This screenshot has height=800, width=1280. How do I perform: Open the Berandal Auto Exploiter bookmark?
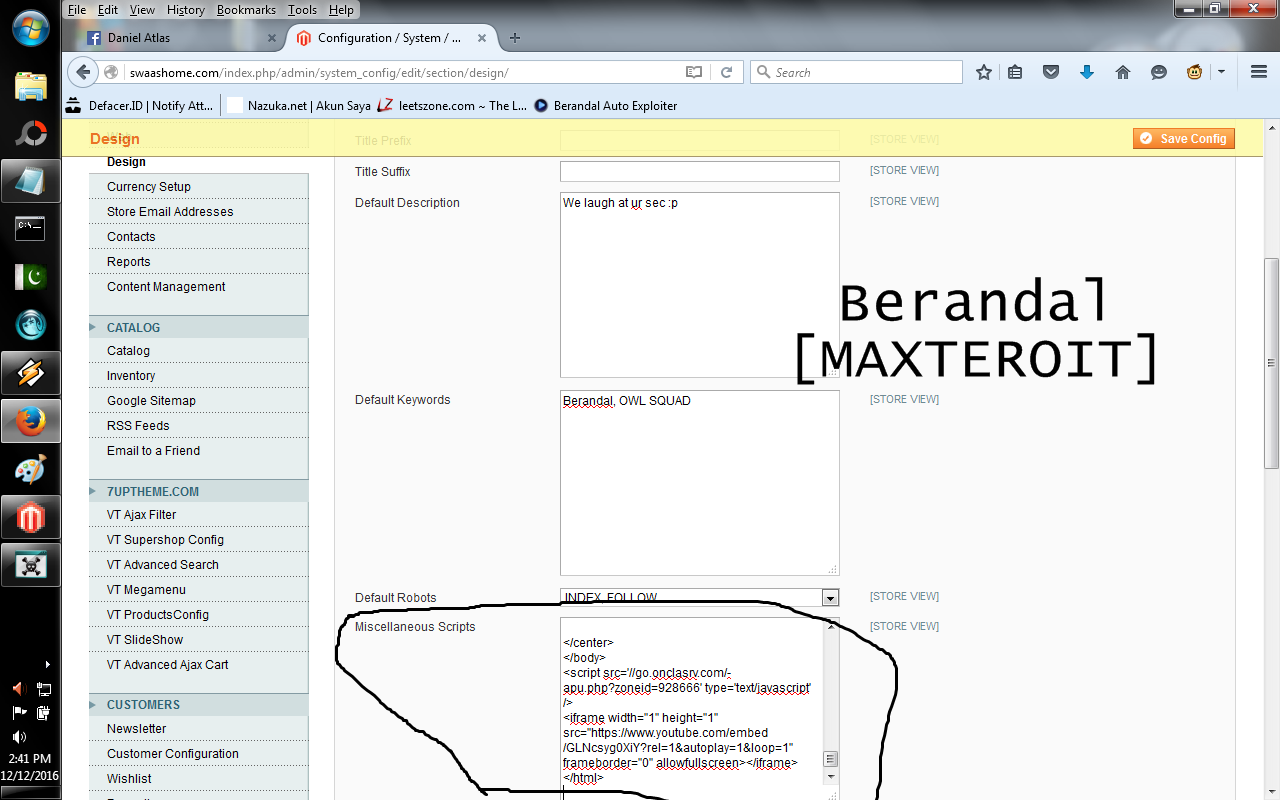(605, 105)
